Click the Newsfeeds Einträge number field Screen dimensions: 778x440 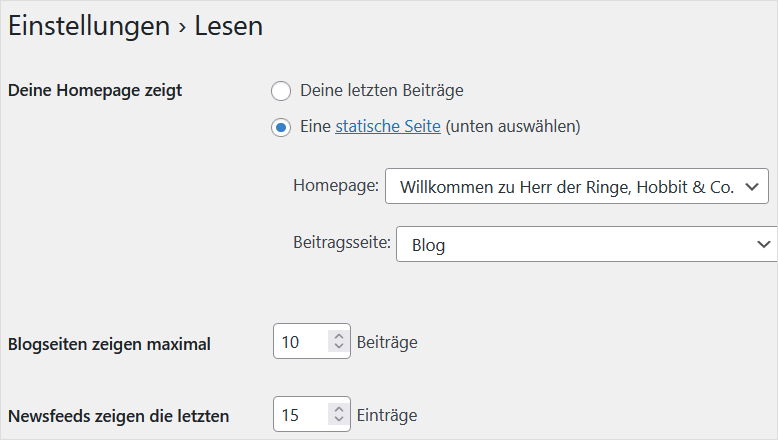pyautogui.click(x=312, y=414)
